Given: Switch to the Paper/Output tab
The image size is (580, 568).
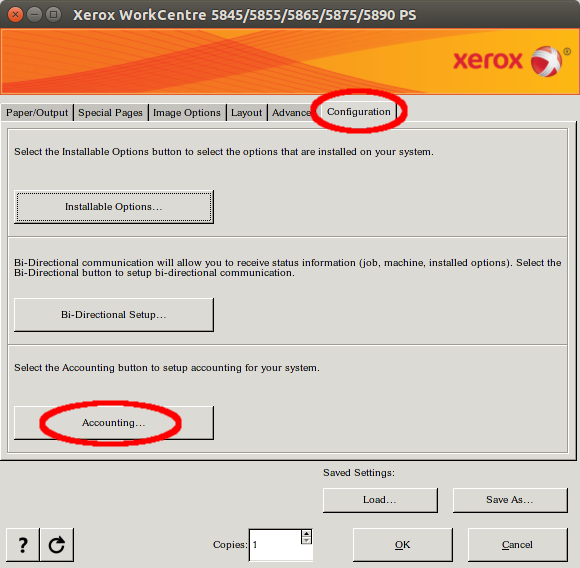Looking at the screenshot, I should (37, 112).
